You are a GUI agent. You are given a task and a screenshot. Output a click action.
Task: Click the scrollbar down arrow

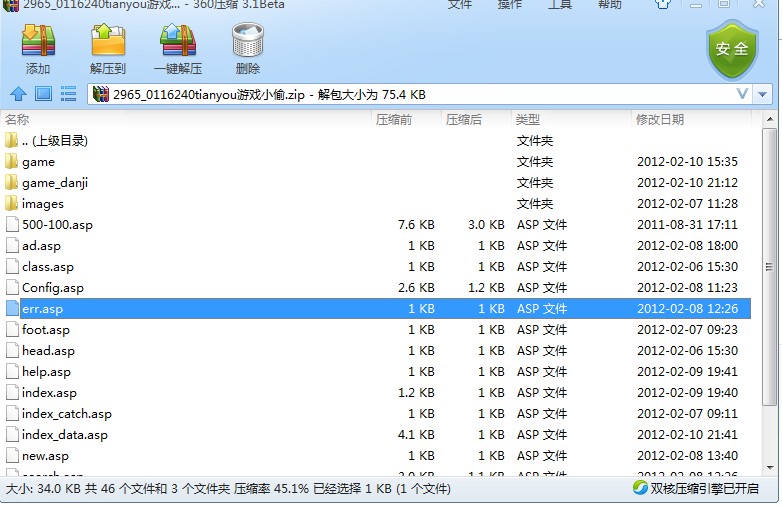pyautogui.click(x=770, y=468)
